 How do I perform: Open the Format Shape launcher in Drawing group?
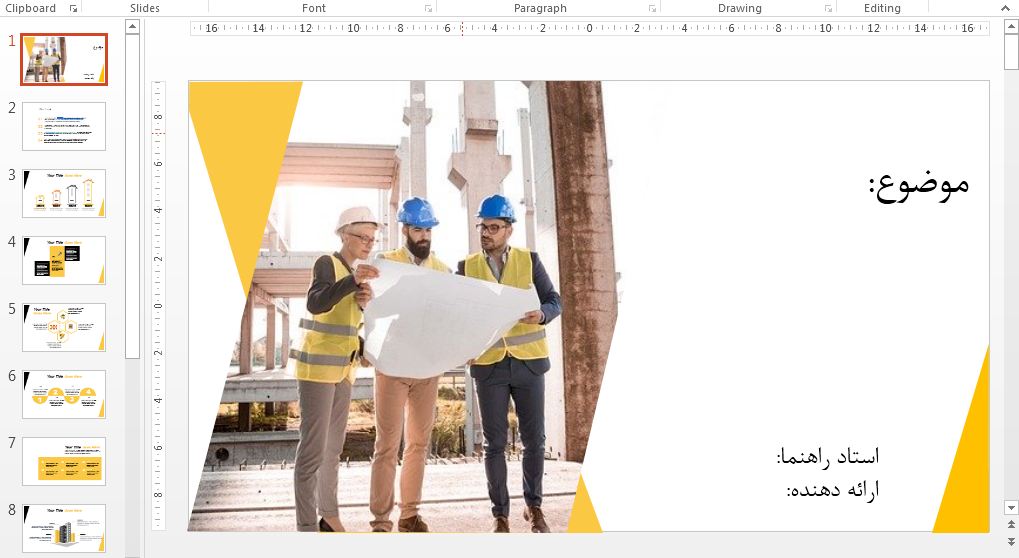pos(828,9)
